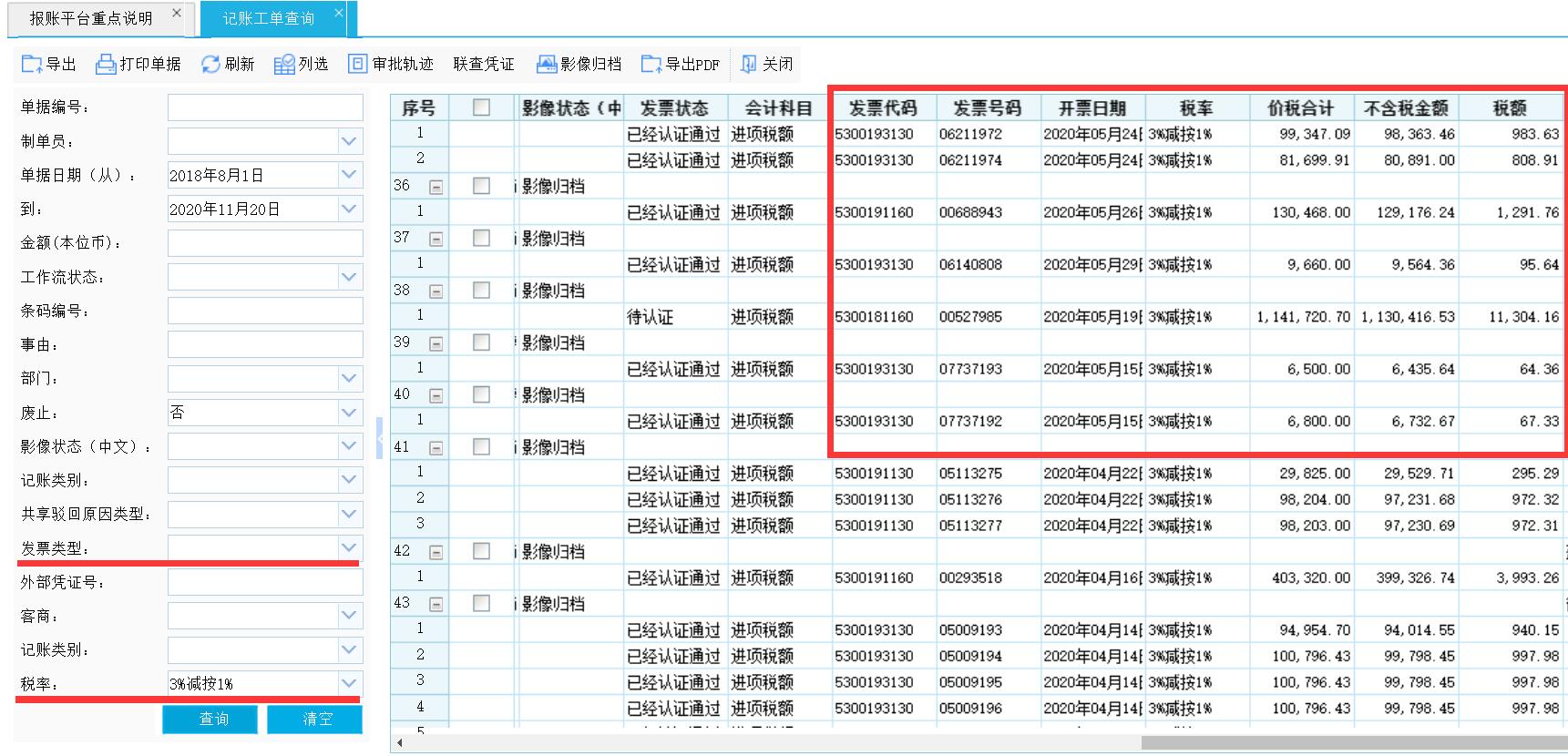Open the 税率 dropdown
Screen dimensions: 1568x756
coord(349,683)
